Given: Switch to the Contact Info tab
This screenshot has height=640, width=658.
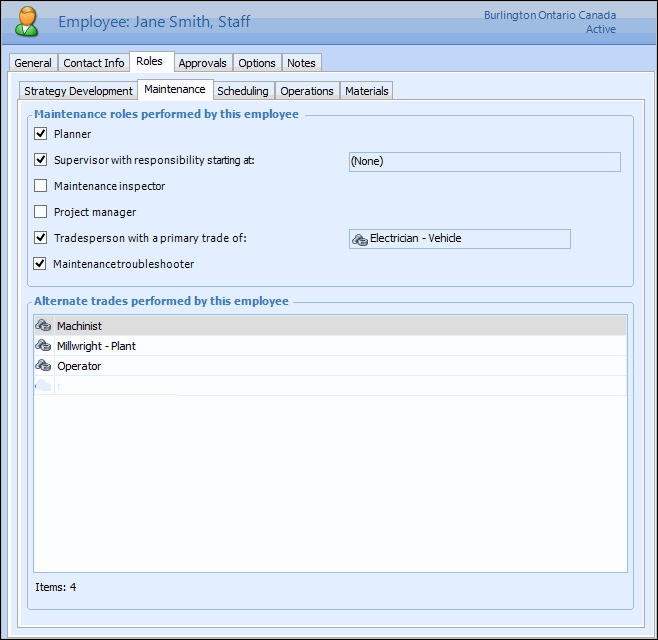Looking at the screenshot, I should point(94,63).
